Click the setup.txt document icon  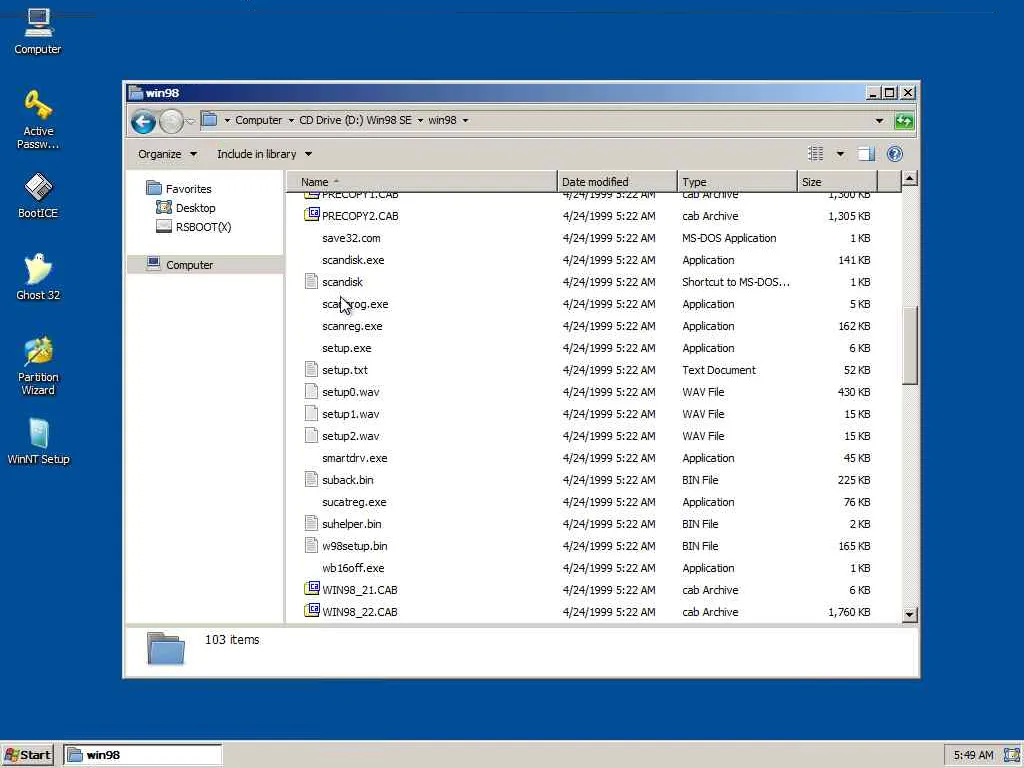(x=312, y=370)
